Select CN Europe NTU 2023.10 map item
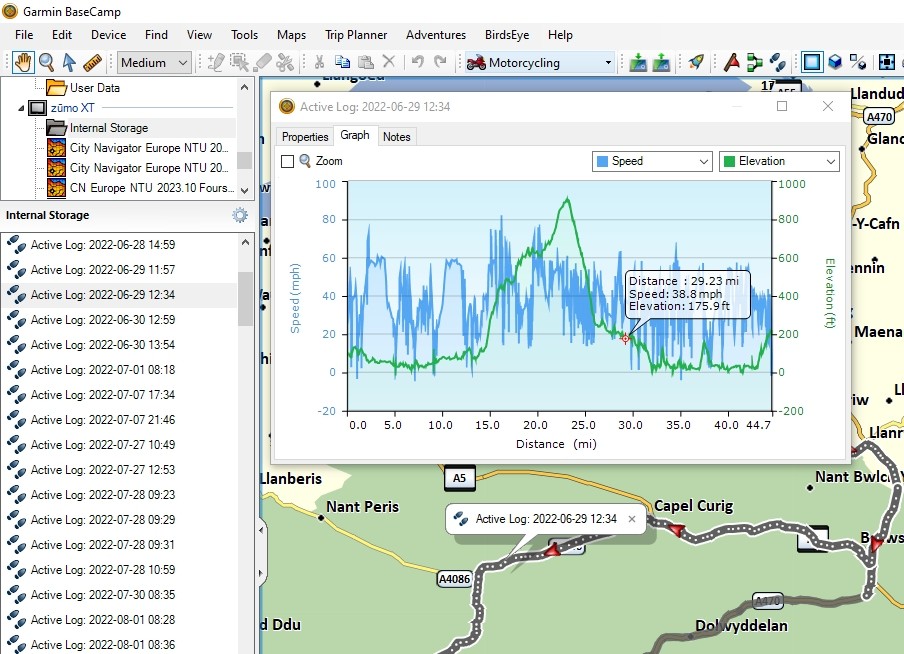The width and height of the screenshot is (904, 654). point(141,188)
